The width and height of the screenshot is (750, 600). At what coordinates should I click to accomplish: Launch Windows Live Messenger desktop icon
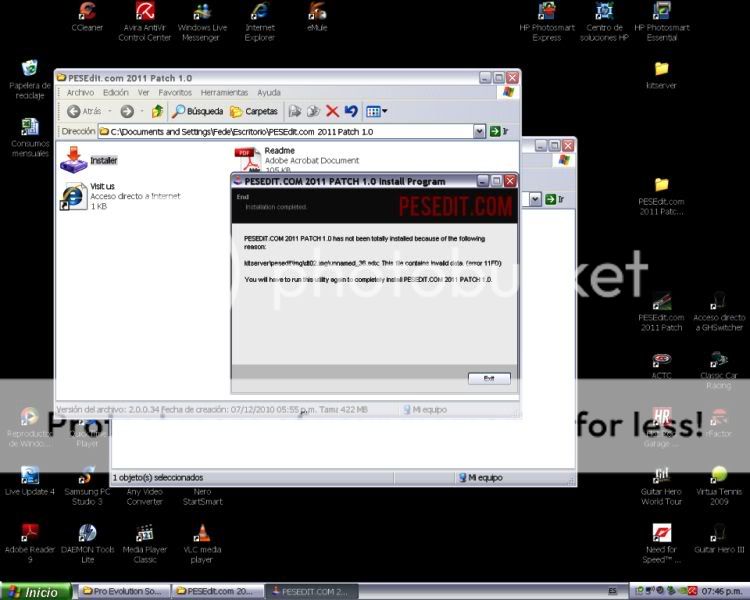[202, 21]
